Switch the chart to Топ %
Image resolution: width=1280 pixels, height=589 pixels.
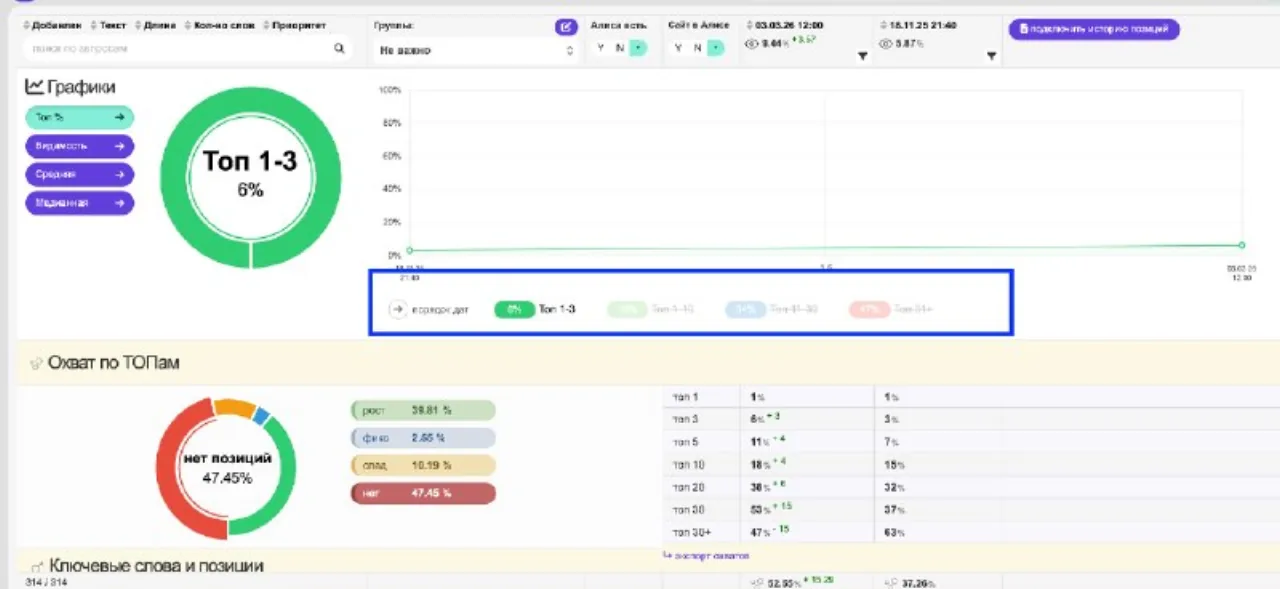[x=79, y=117]
